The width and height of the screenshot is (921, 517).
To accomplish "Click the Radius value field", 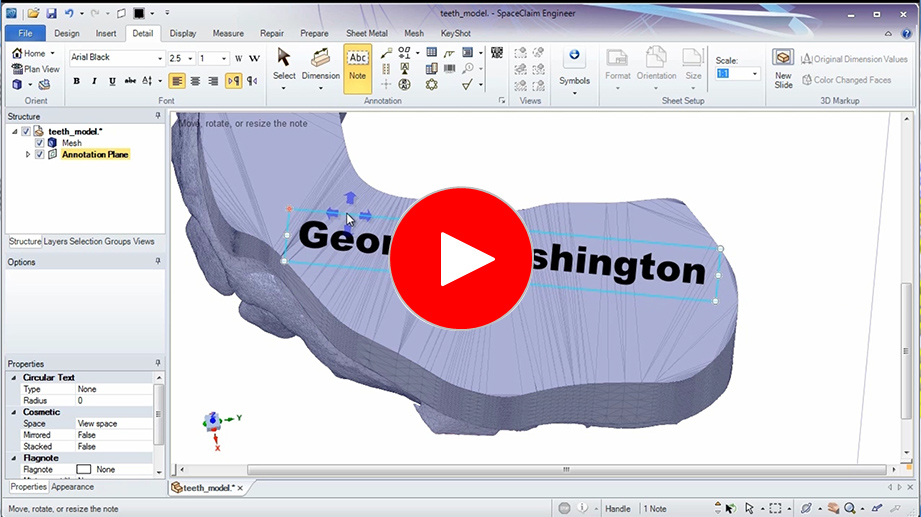I will coord(115,401).
